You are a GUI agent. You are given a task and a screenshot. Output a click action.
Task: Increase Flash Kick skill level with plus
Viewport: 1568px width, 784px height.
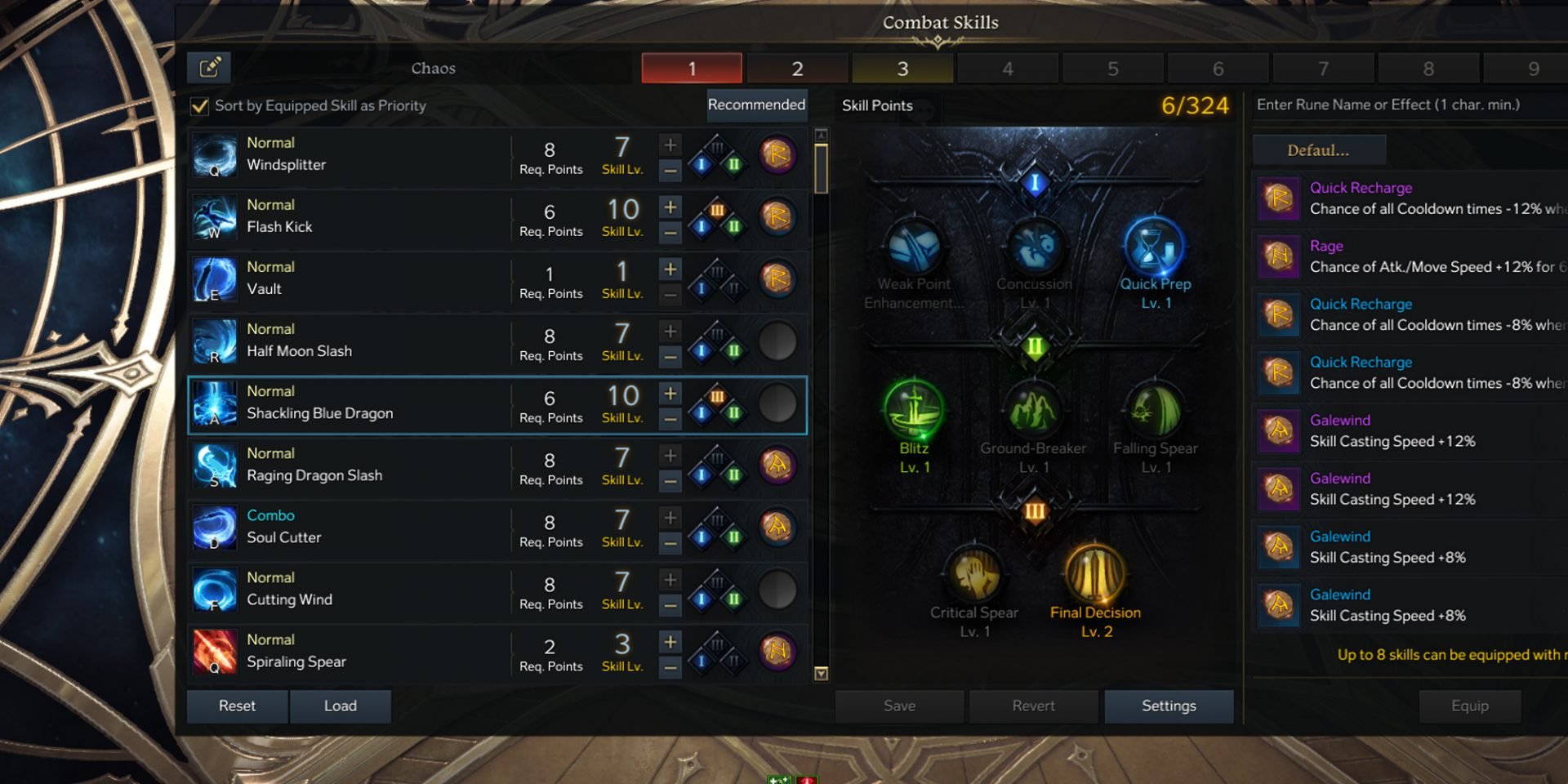(x=670, y=207)
